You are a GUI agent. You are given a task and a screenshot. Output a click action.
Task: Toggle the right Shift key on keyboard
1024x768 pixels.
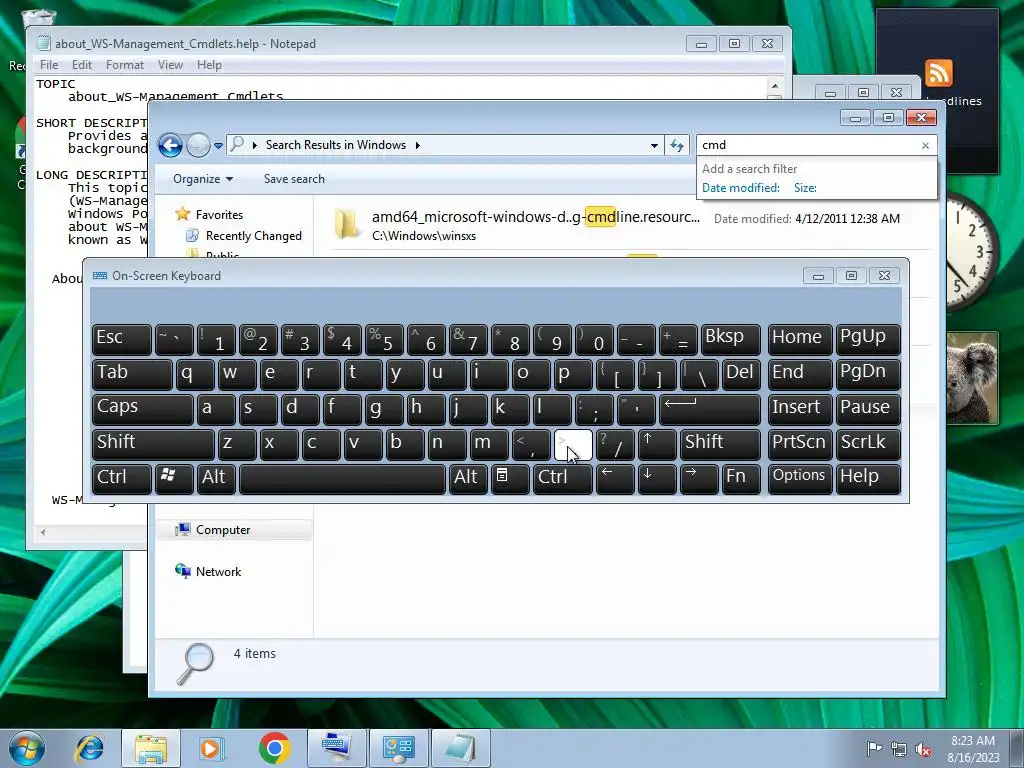point(720,444)
